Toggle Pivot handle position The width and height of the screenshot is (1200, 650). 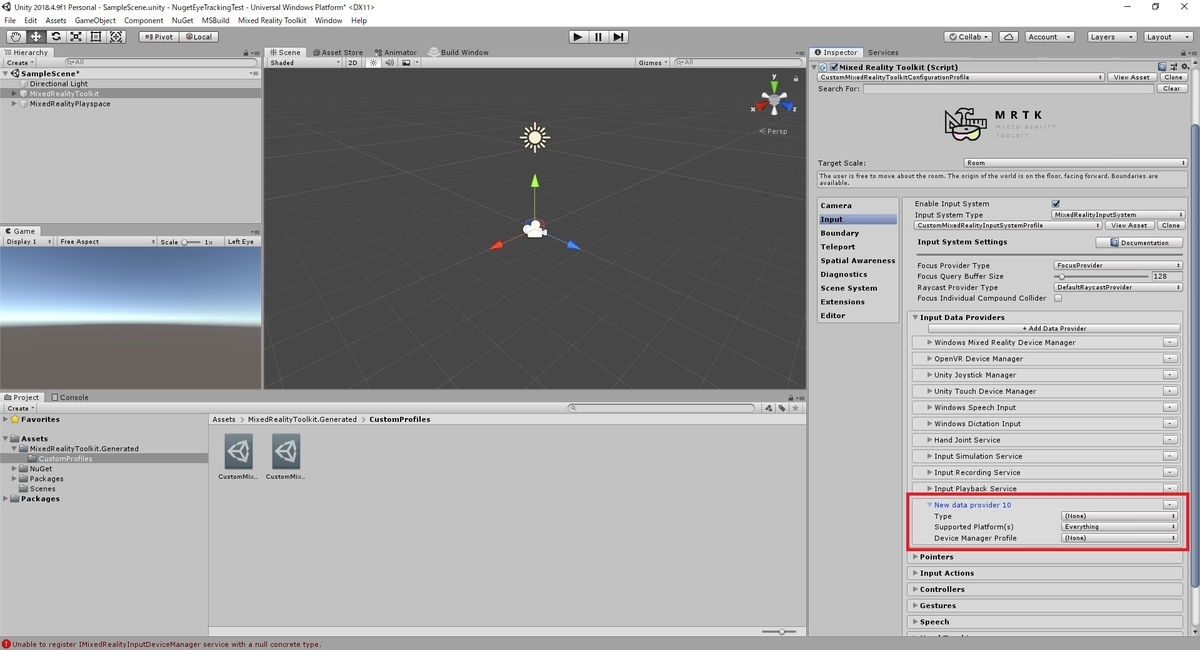tap(160, 37)
